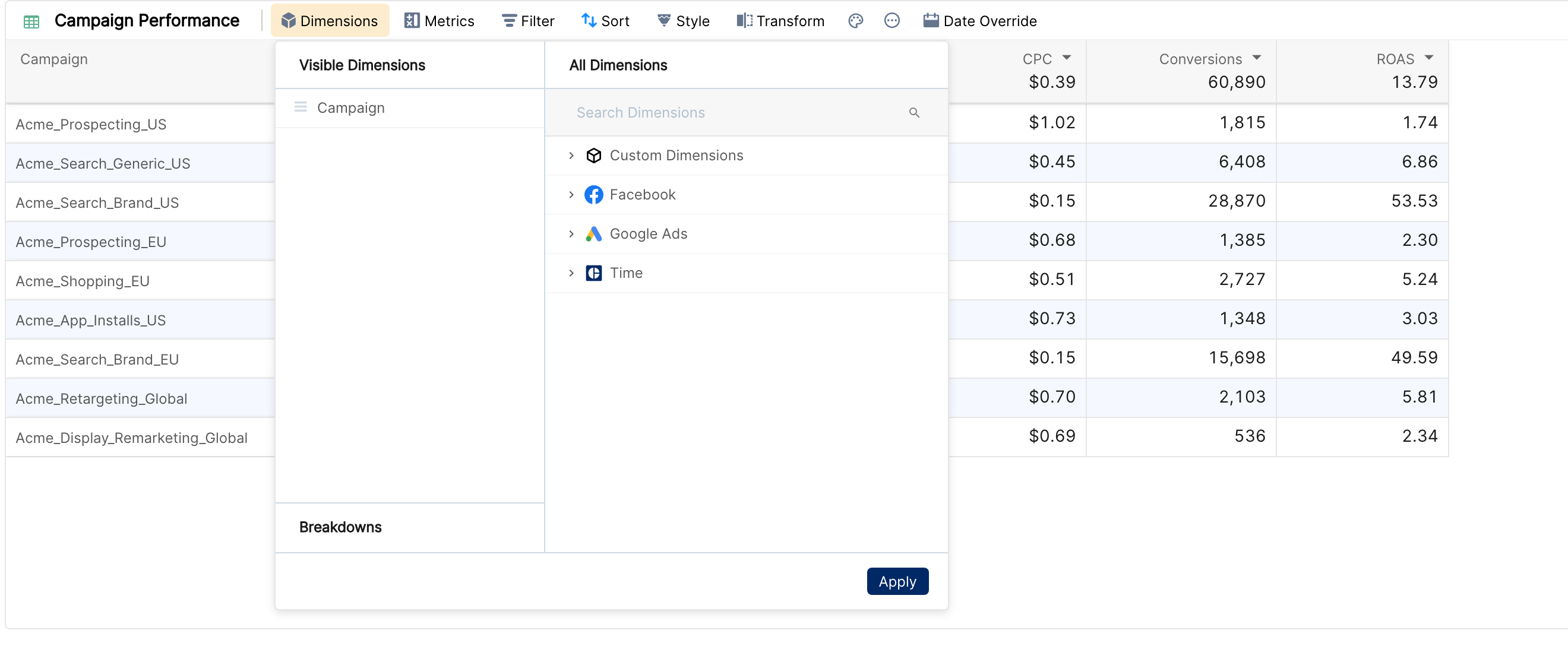The width and height of the screenshot is (1568, 665).
Task: Click the table widget icon beside title
Action: (31, 22)
